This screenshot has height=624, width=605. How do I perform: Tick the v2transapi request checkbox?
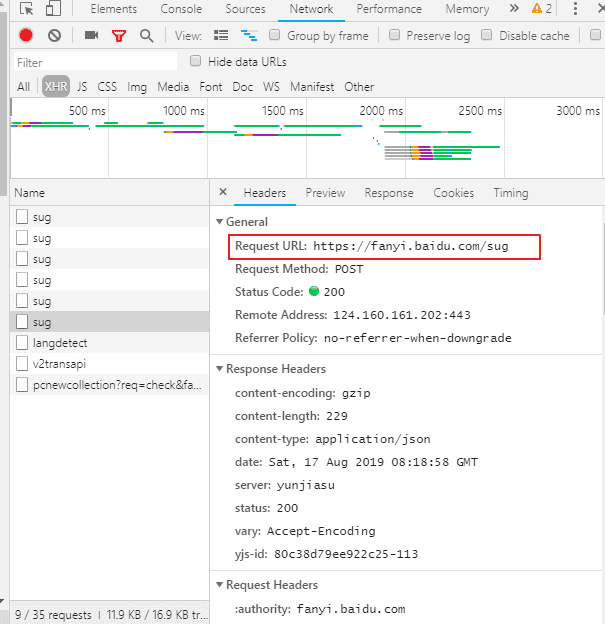pos(22,364)
